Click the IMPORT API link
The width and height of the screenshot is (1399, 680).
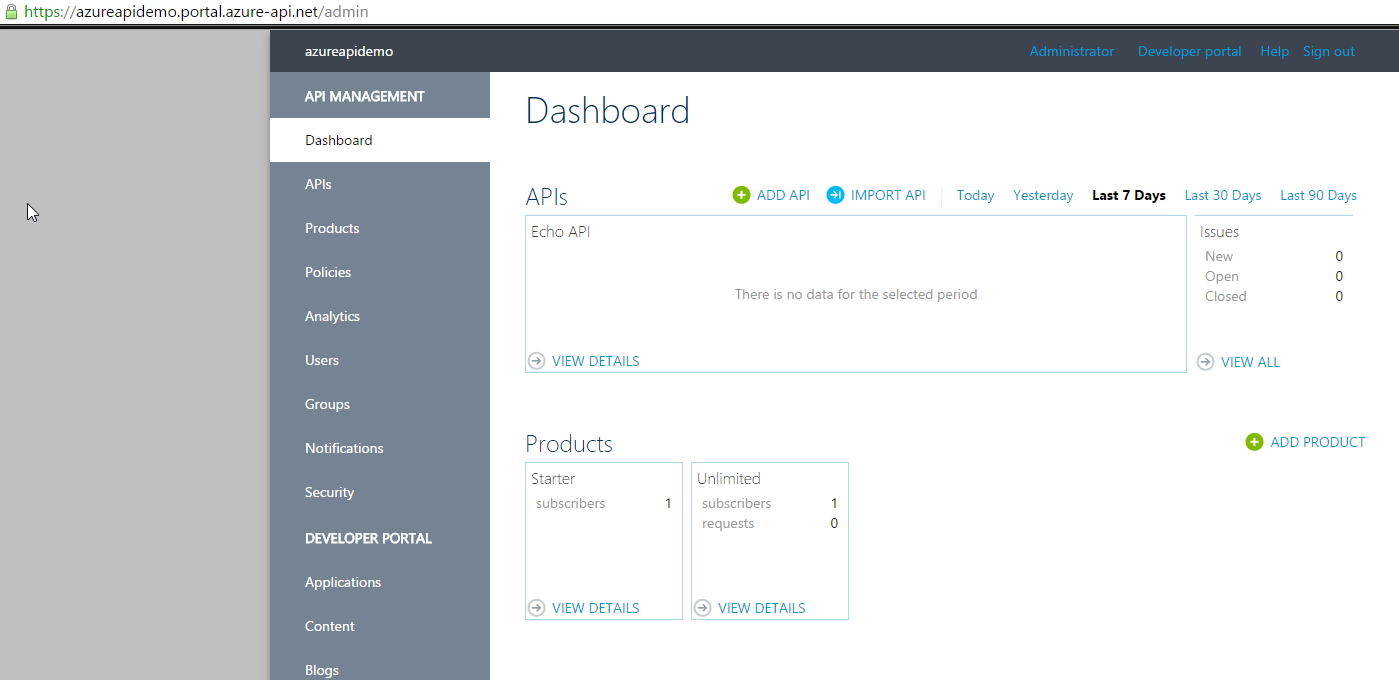coord(888,195)
